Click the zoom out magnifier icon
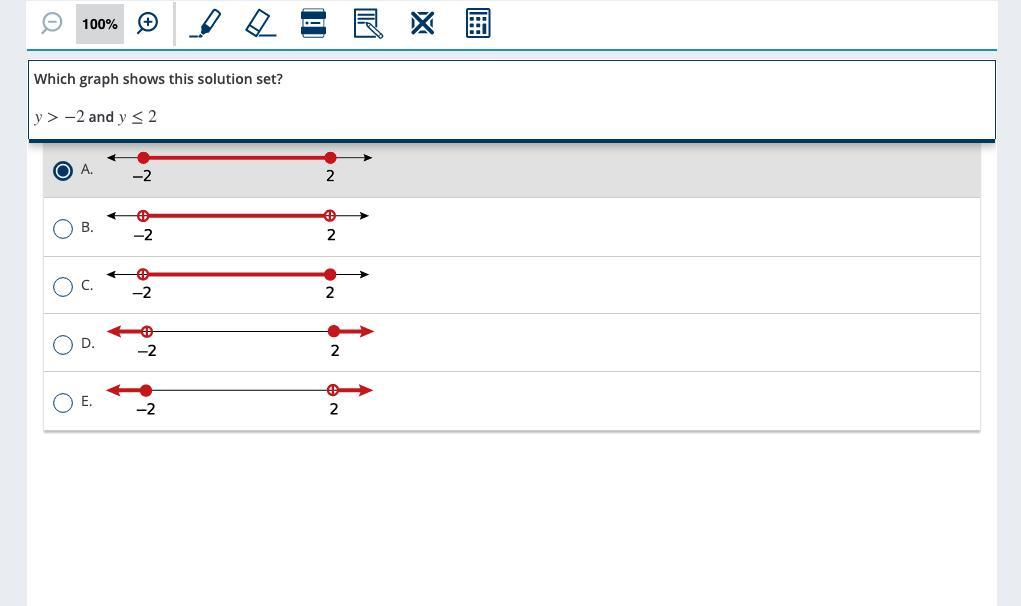 tap(52, 23)
